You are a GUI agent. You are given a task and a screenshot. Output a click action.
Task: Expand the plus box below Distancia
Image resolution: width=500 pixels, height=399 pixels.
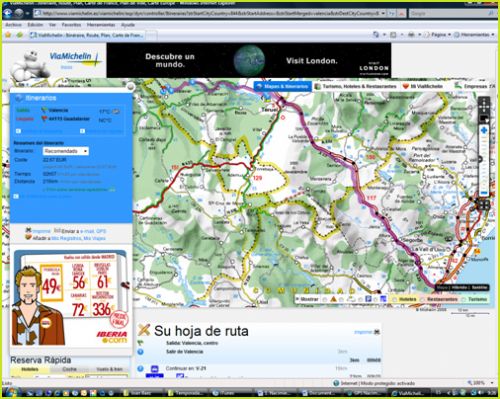pos(16,196)
